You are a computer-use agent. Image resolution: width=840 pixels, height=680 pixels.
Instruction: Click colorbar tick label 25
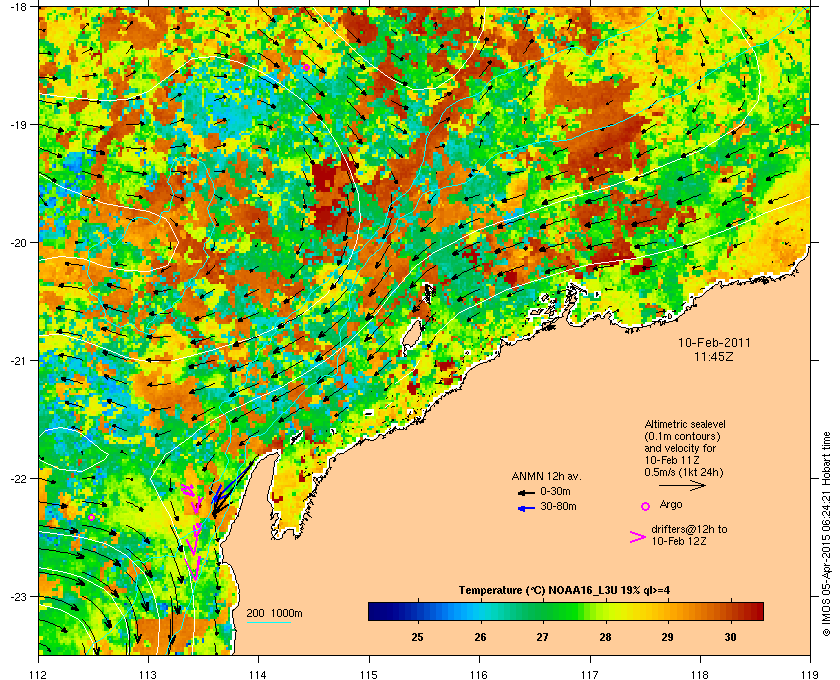point(417,637)
